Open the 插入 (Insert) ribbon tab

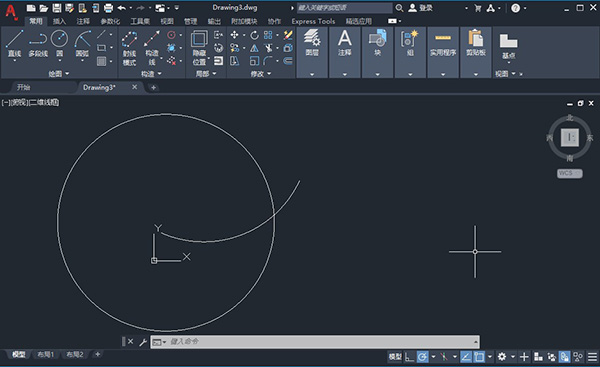coord(59,21)
